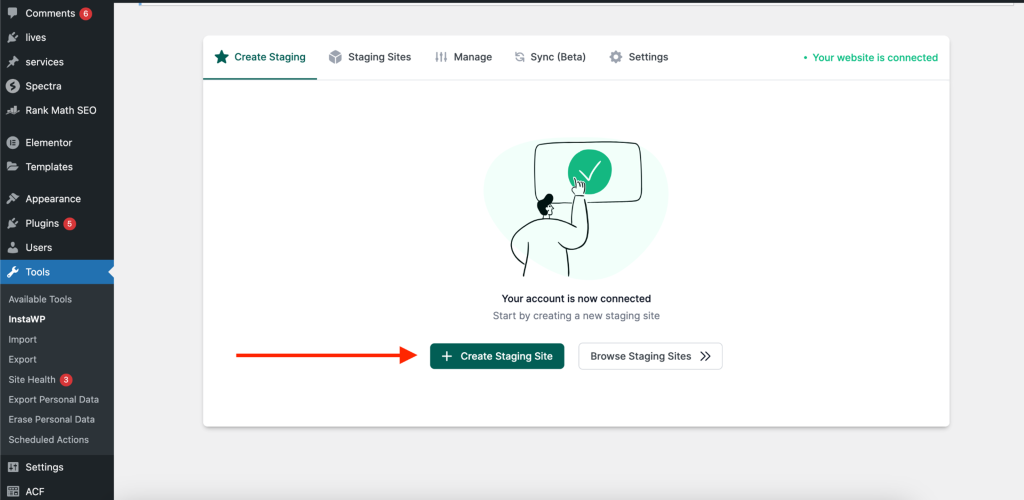Click the Elementor logo icon
Image resolution: width=1024 pixels, height=500 pixels.
tap(12, 142)
